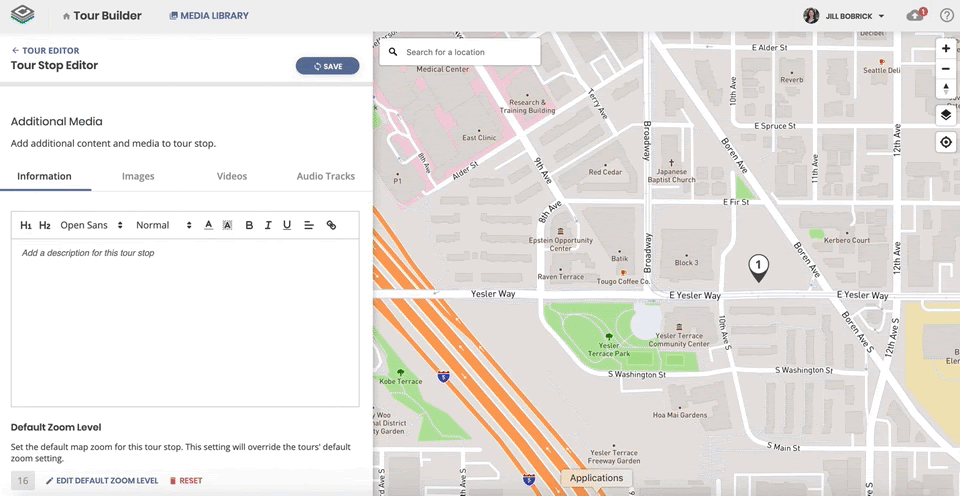Switch to the Videos tab
This screenshot has height=496, width=960.
point(232,176)
